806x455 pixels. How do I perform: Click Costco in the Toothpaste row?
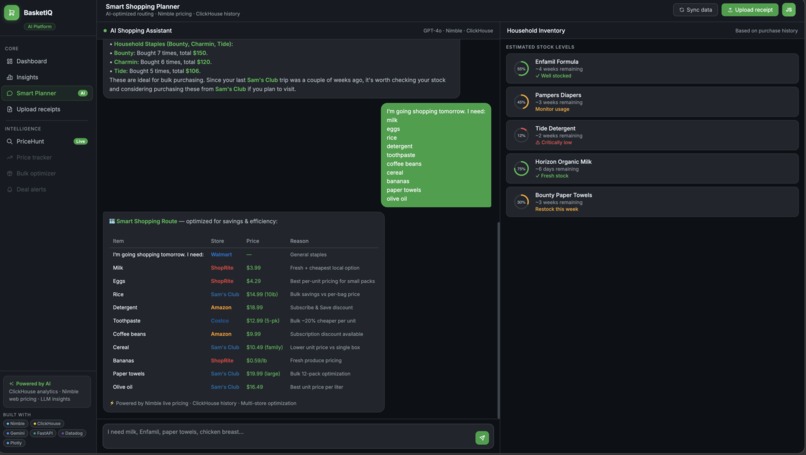[219, 321]
